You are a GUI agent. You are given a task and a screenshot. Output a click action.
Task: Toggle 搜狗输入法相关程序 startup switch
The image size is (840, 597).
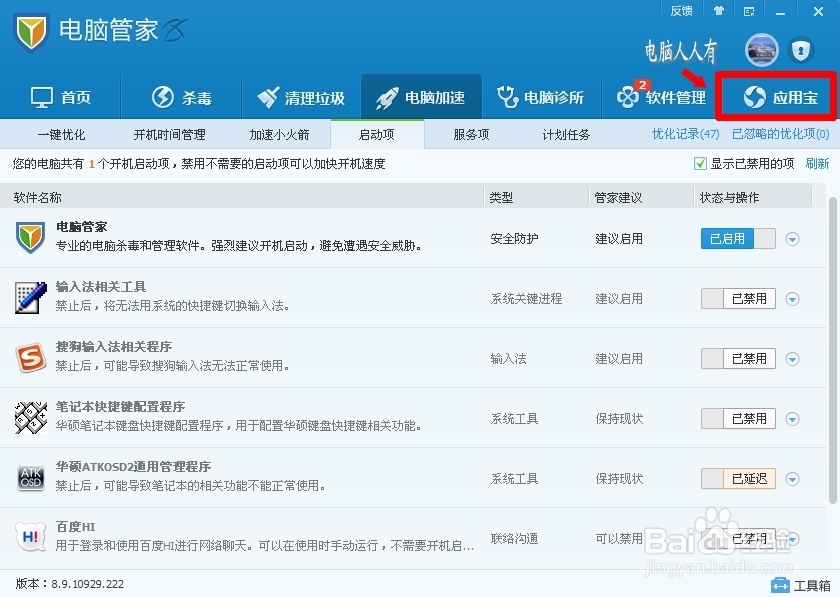point(738,359)
